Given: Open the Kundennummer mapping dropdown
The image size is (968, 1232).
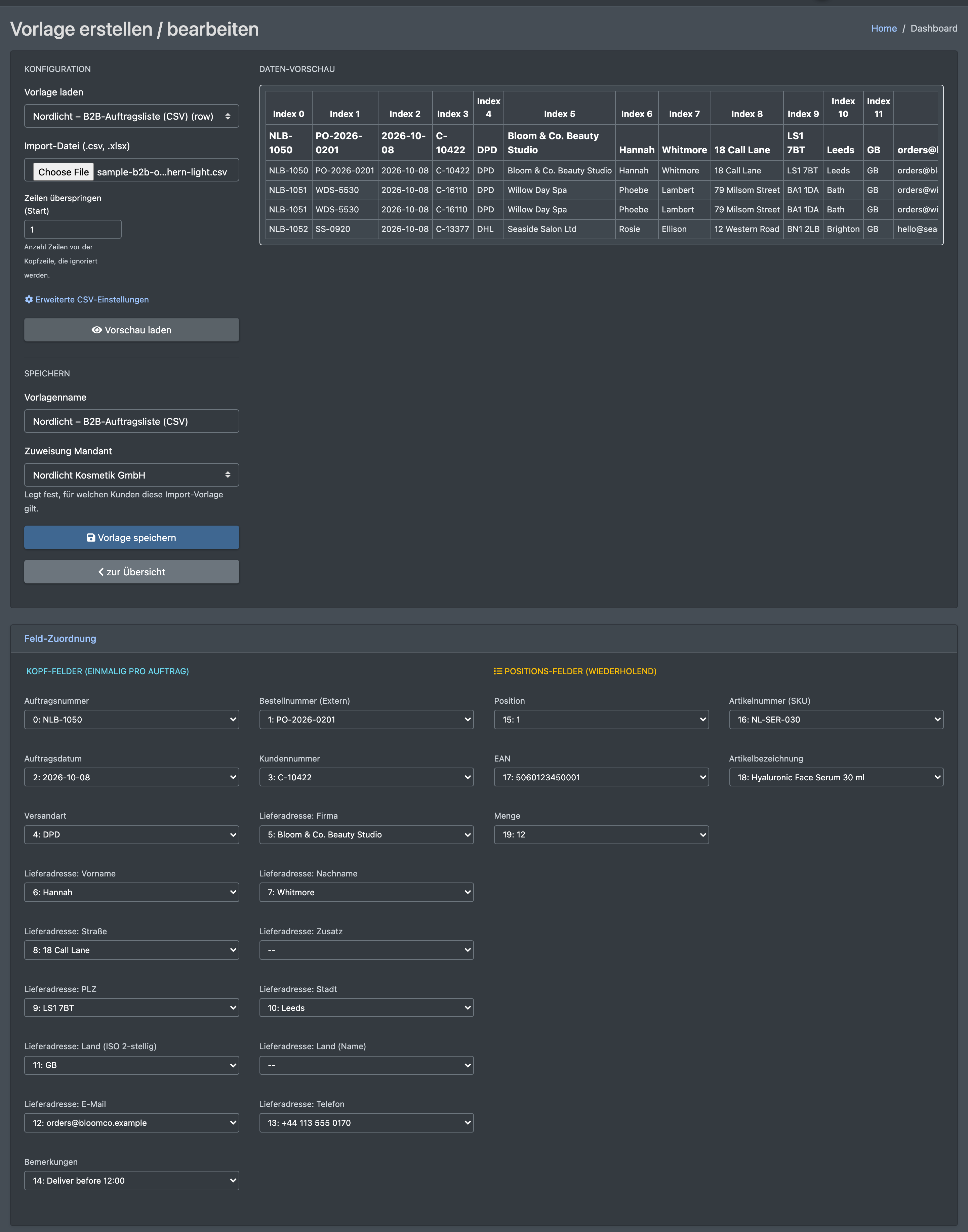Looking at the screenshot, I should tap(366, 778).
